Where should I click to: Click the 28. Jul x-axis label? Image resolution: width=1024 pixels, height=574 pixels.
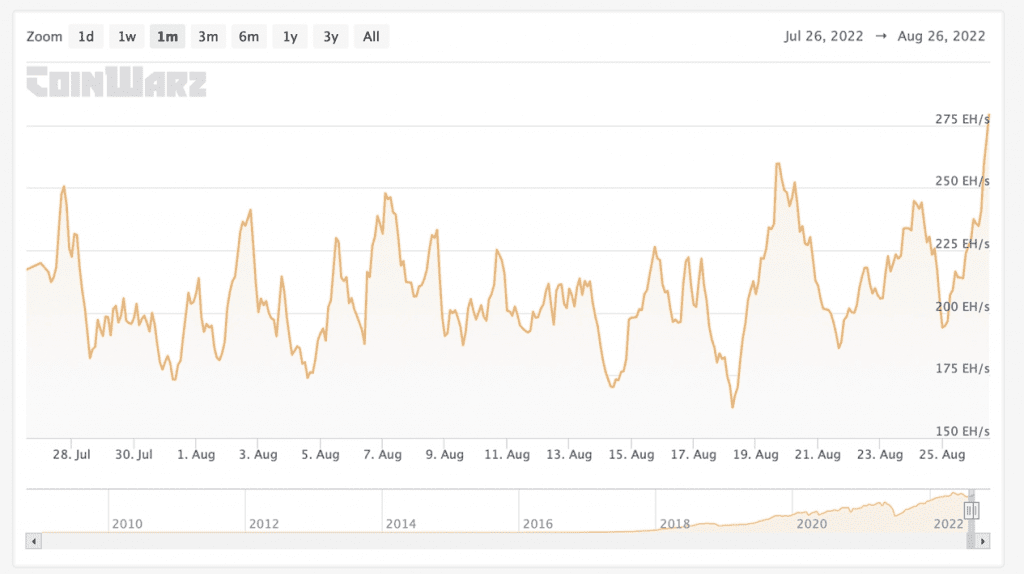pyautogui.click(x=71, y=454)
